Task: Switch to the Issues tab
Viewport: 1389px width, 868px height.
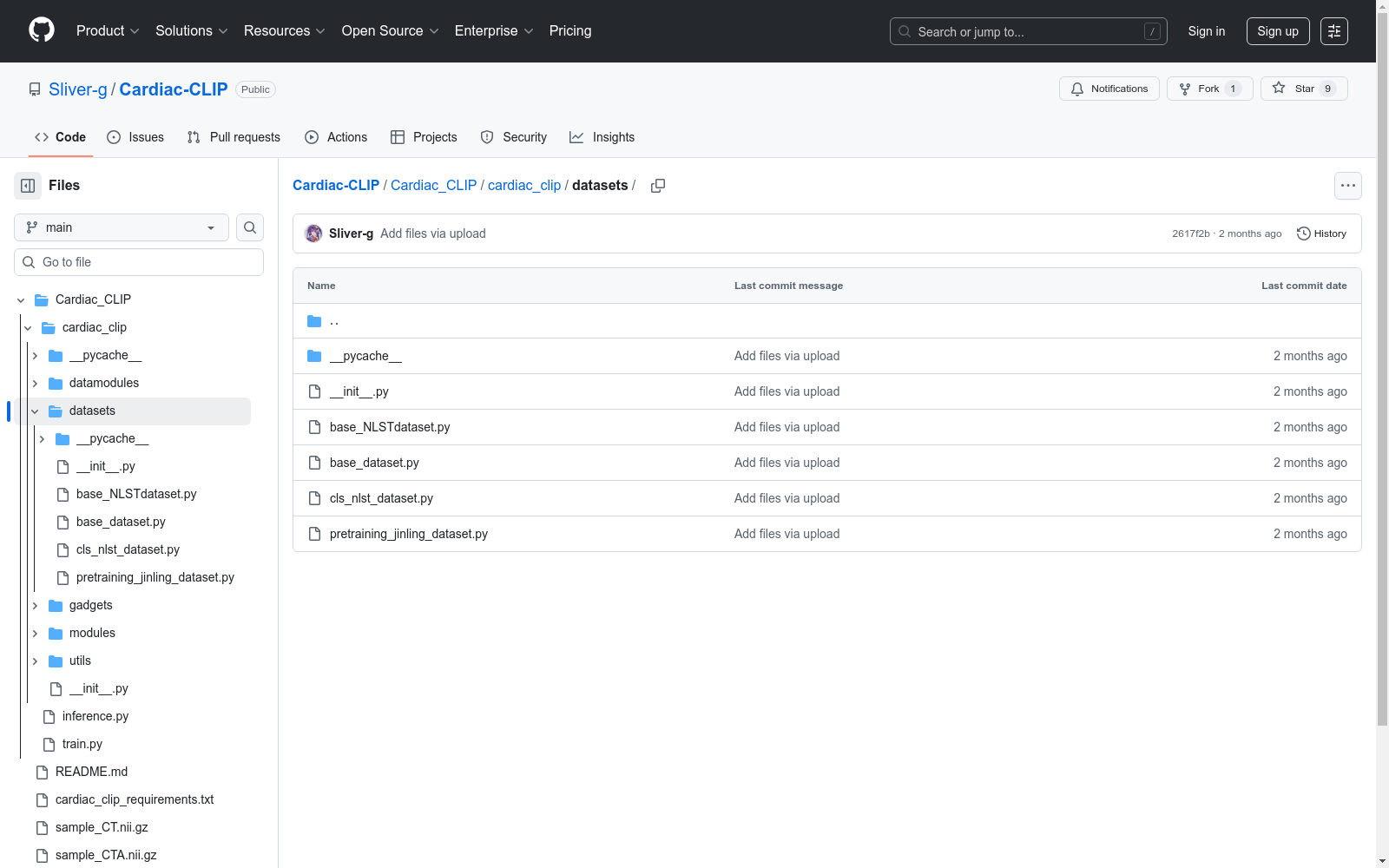Action: [x=135, y=137]
